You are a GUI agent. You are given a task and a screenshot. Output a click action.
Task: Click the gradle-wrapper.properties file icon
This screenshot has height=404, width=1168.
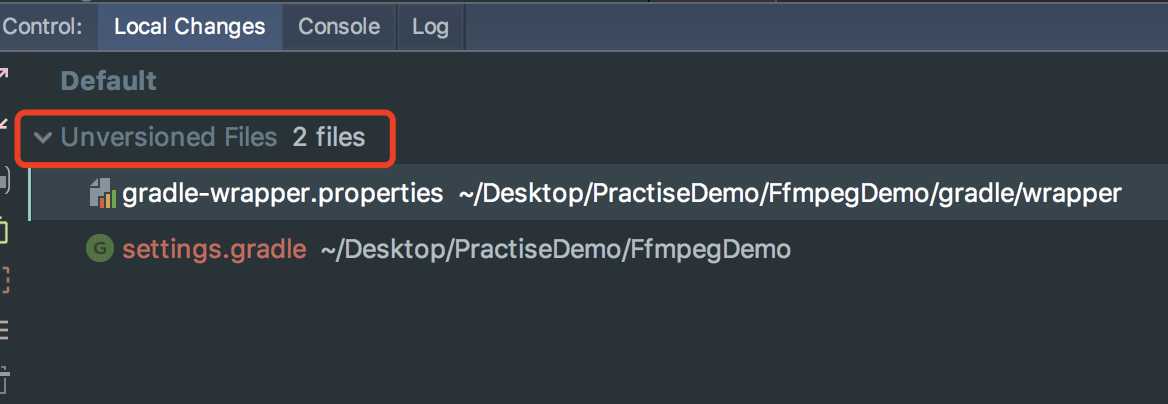click(104, 193)
